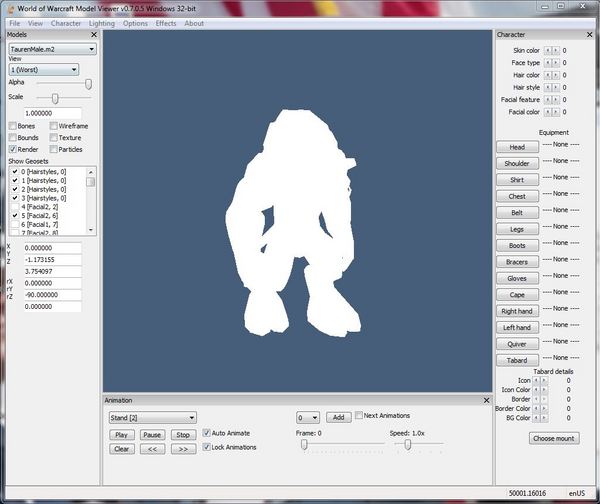Toggle the Auto Animate checkbox
Viewport: 600px width, 504px height.
click(207, 433)
